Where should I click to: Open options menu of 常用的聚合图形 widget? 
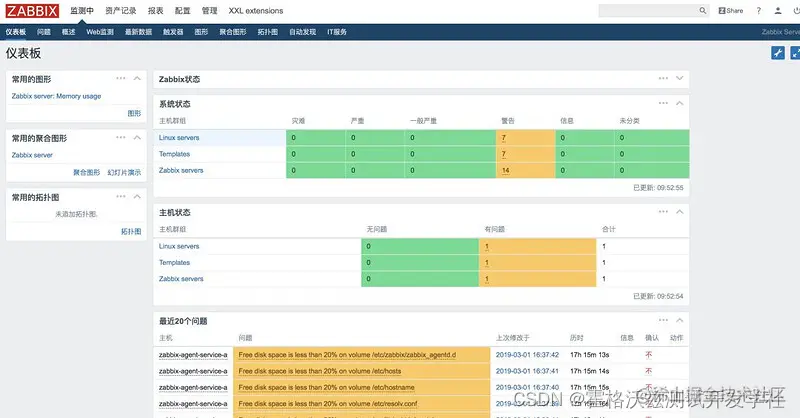tap(120, 138)
